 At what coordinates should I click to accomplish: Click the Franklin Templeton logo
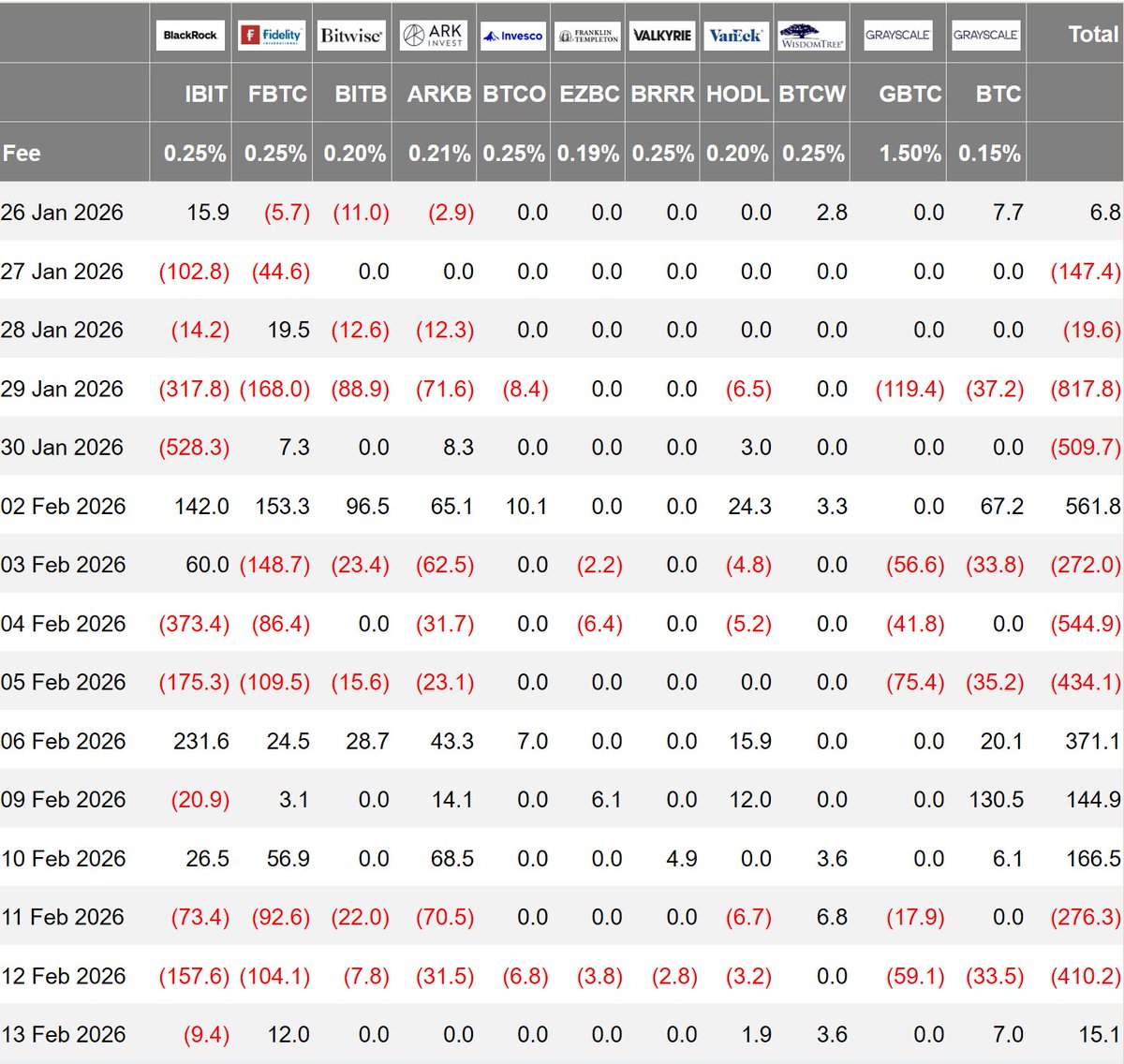tap(588, 36)
